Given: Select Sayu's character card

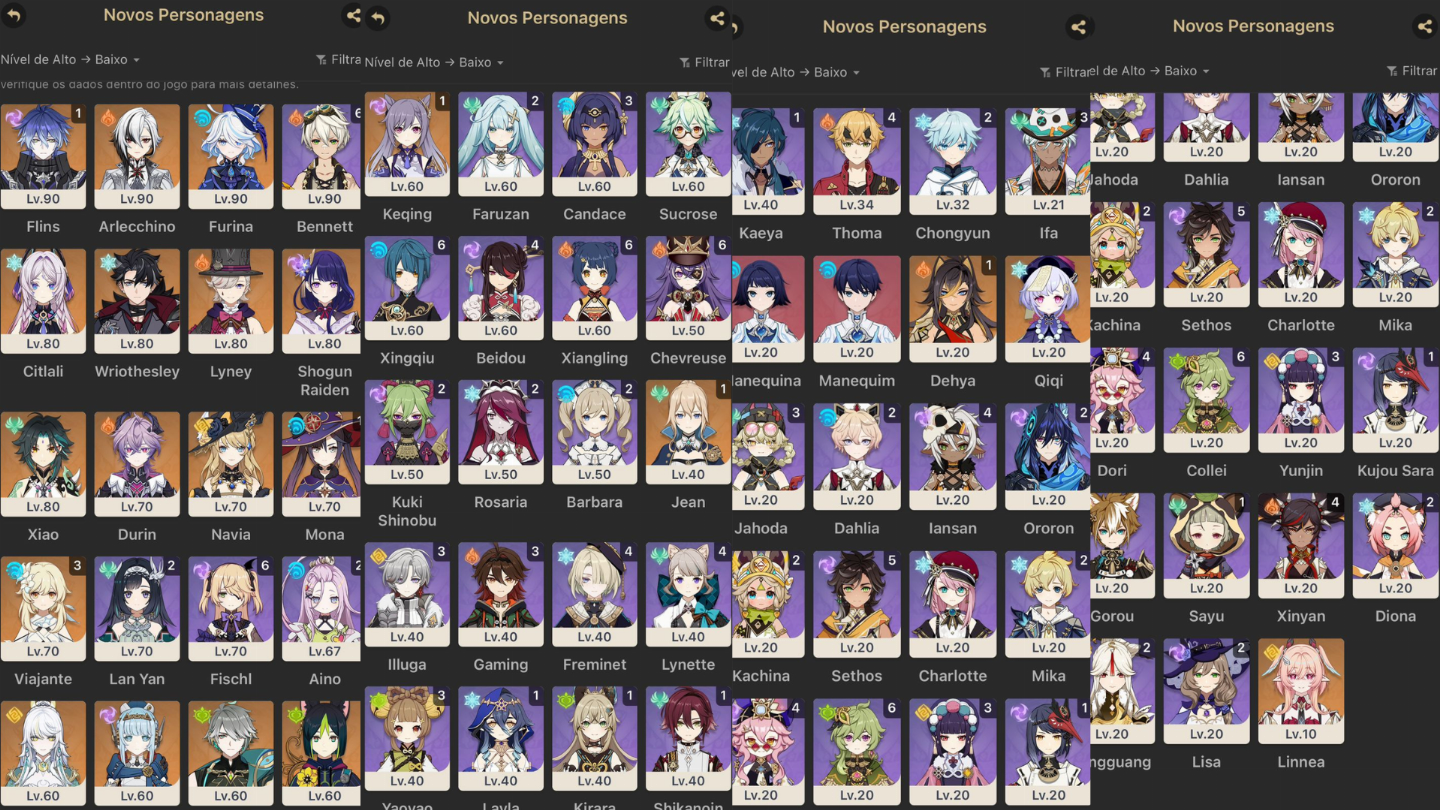Looking at the screenshot, I should tap(1207, 545).
